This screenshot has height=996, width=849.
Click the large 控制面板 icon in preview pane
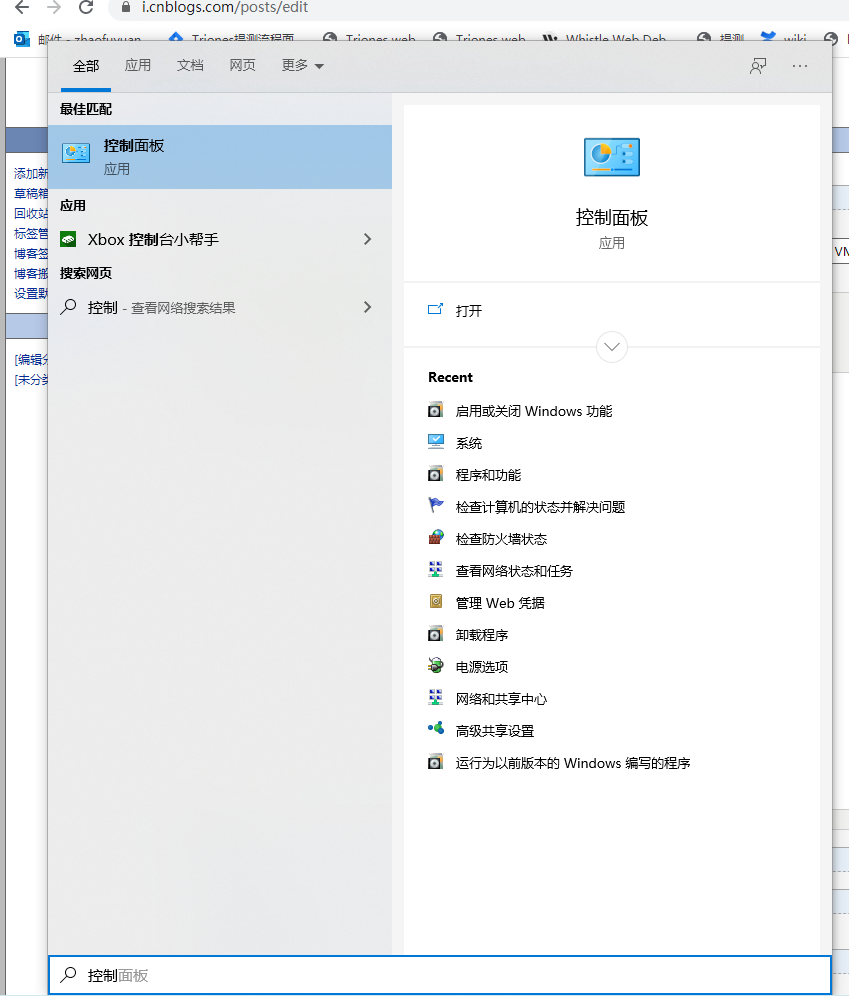coord(612,157)
